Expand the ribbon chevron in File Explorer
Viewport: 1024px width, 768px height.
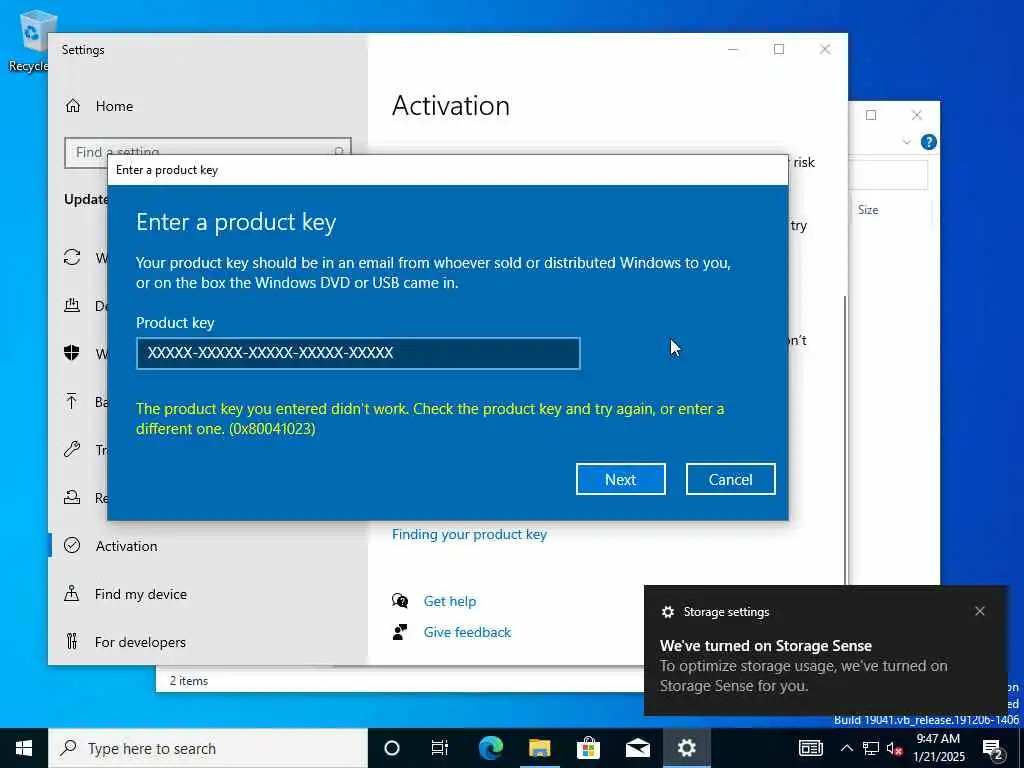(906, 142)
